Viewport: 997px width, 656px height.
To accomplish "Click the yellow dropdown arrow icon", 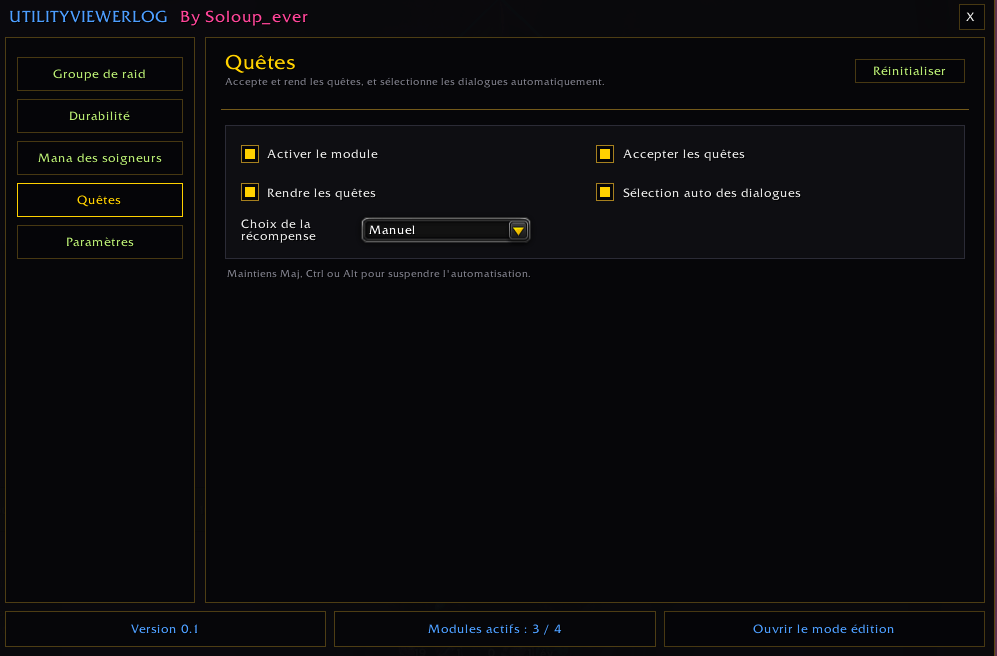I will pyautogui.click(x=518, y=230).
